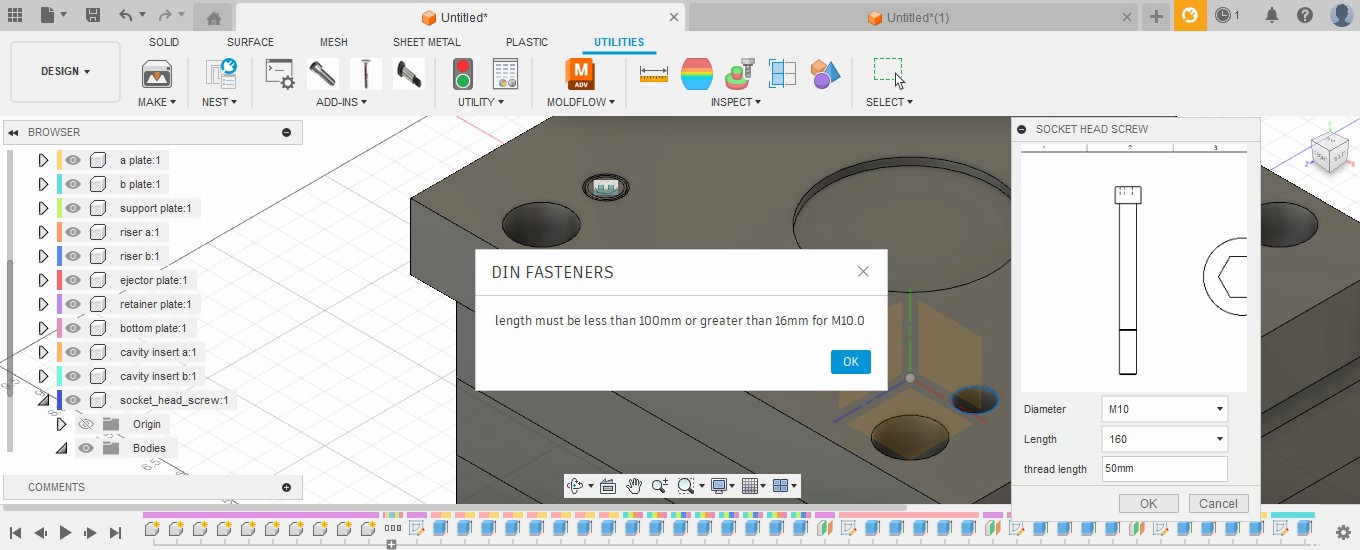Switch to the SOLID tab
Viewport: 1360px width, 550px height.
click(x=164, y=42)
